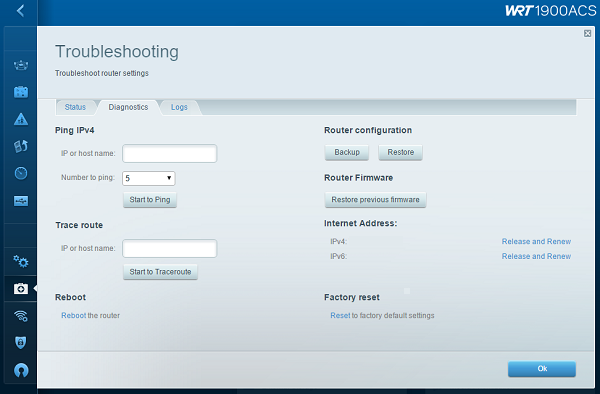Click the Backup configuration button
The height and width of the screenshot is (394, 600).
(x=347, y=152)
